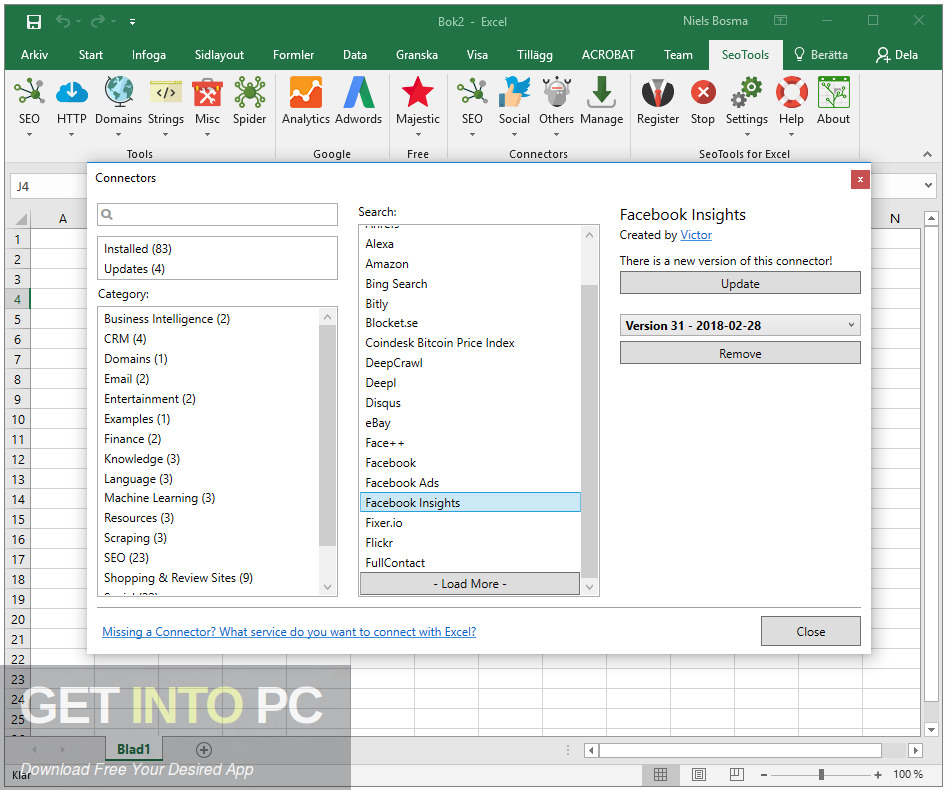Select the Blad1 sheet tab
Screen dimensions: 948x790
134,750
